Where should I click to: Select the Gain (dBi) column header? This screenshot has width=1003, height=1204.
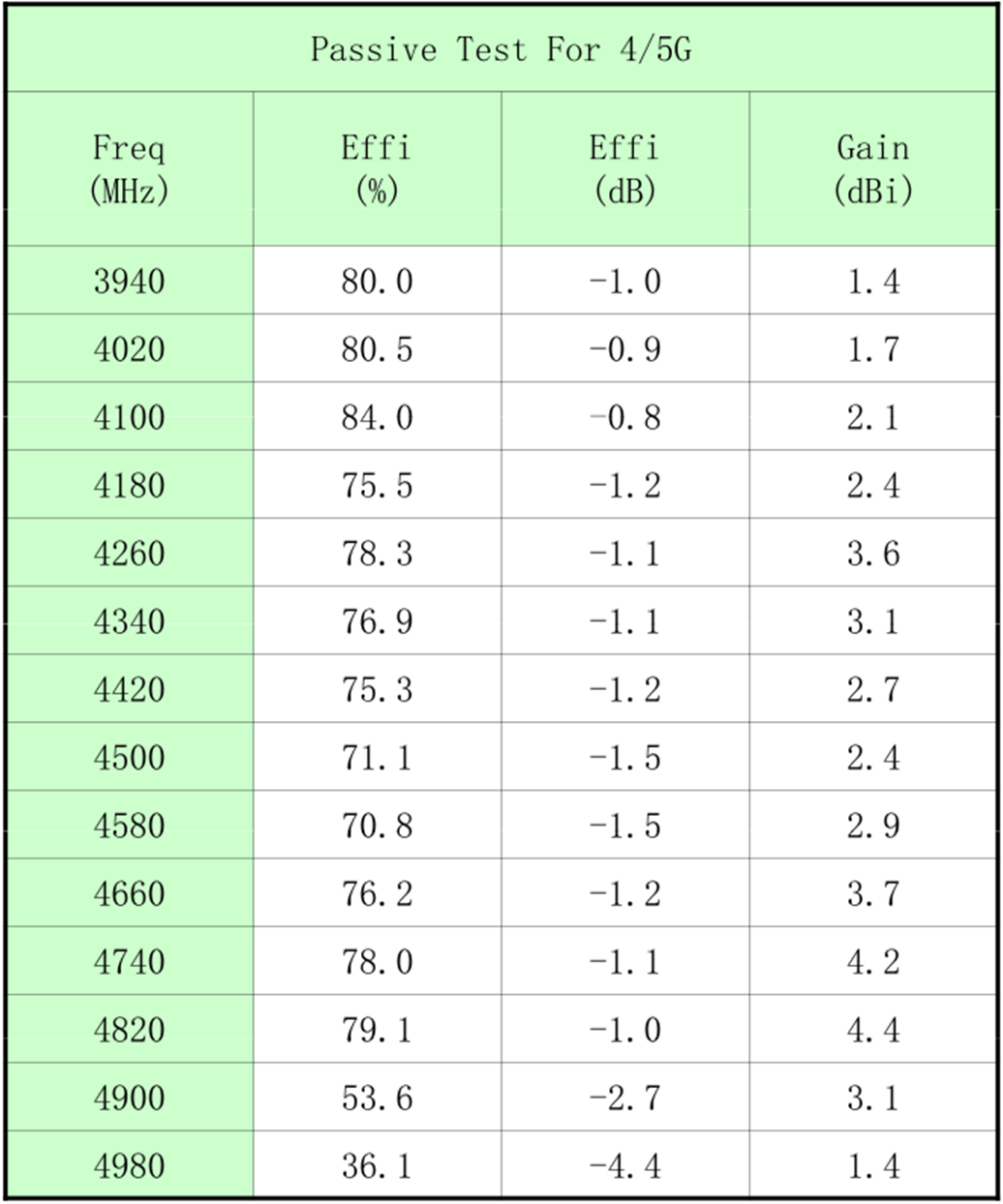point(873,169)
